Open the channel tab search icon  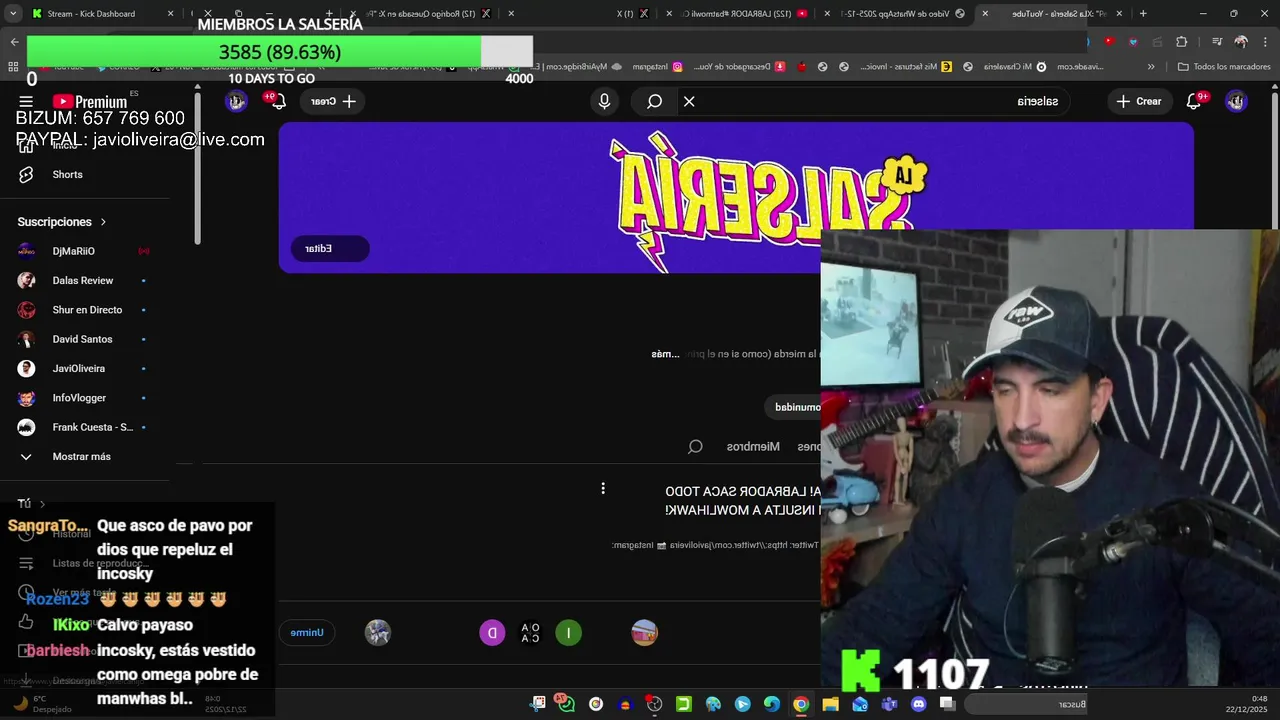click(695, 447)
